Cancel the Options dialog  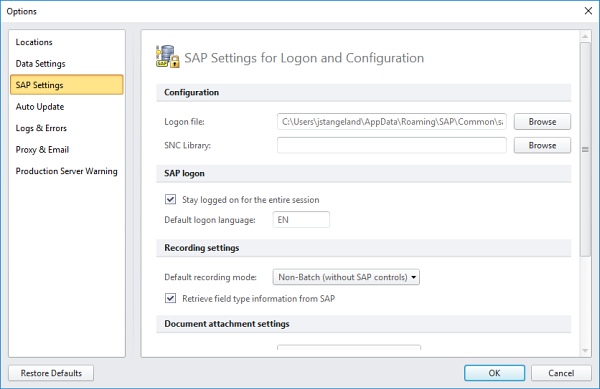tap(561, 373)
